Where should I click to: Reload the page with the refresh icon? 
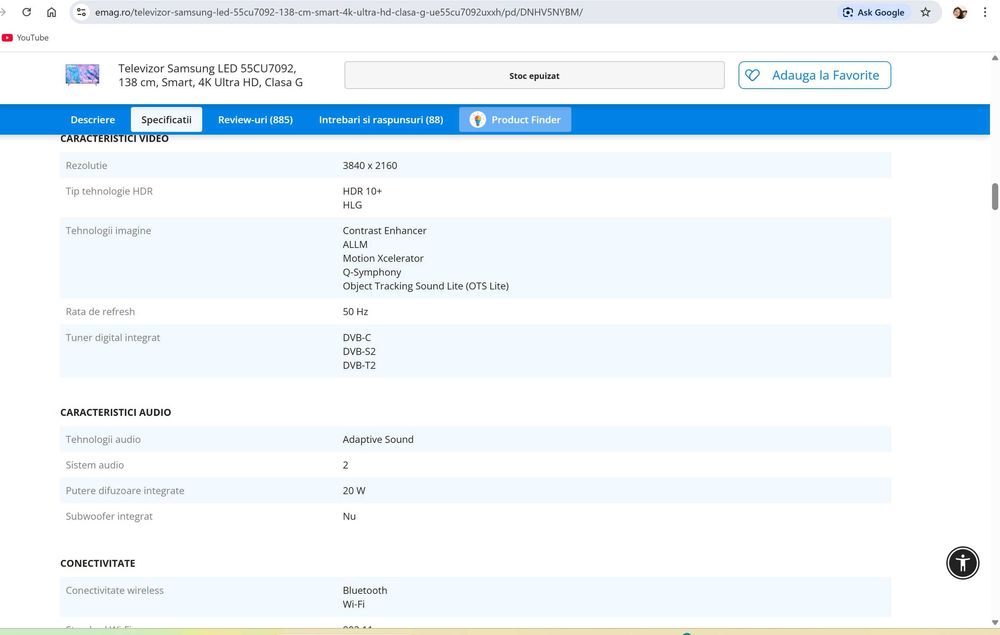(x=27, y=12)
